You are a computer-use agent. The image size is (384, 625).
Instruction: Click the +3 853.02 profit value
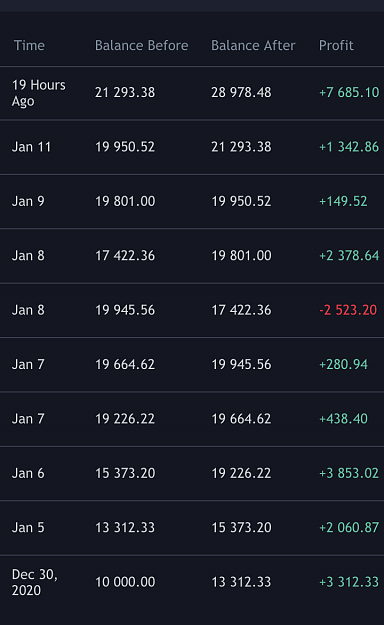tap(349, 474)
